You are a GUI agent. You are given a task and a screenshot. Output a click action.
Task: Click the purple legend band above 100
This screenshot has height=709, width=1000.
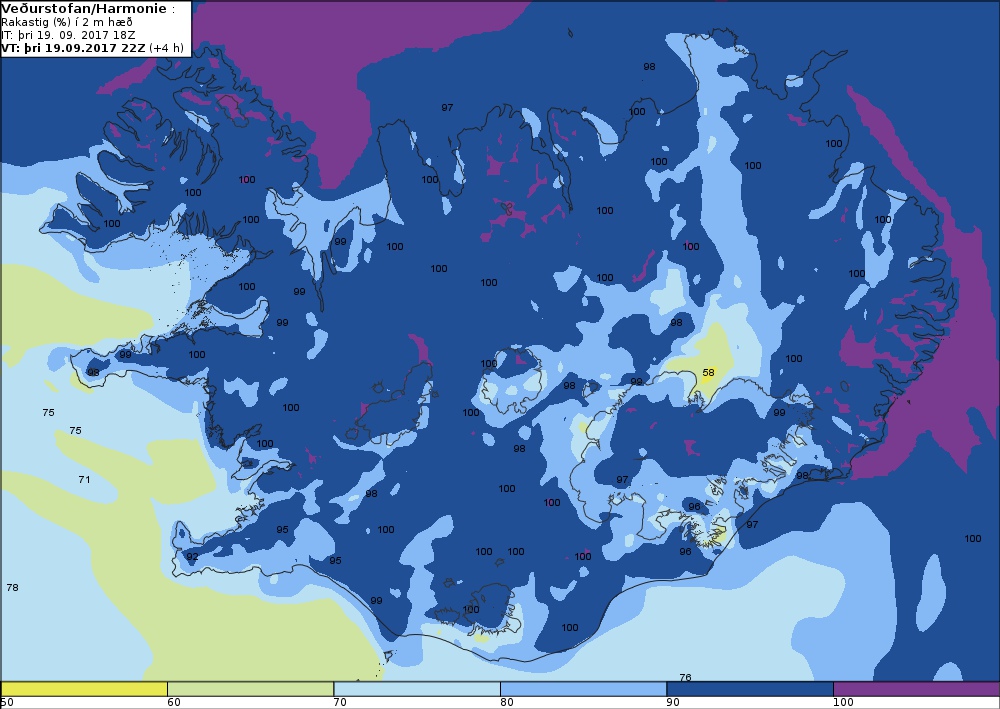pos(916,689)
